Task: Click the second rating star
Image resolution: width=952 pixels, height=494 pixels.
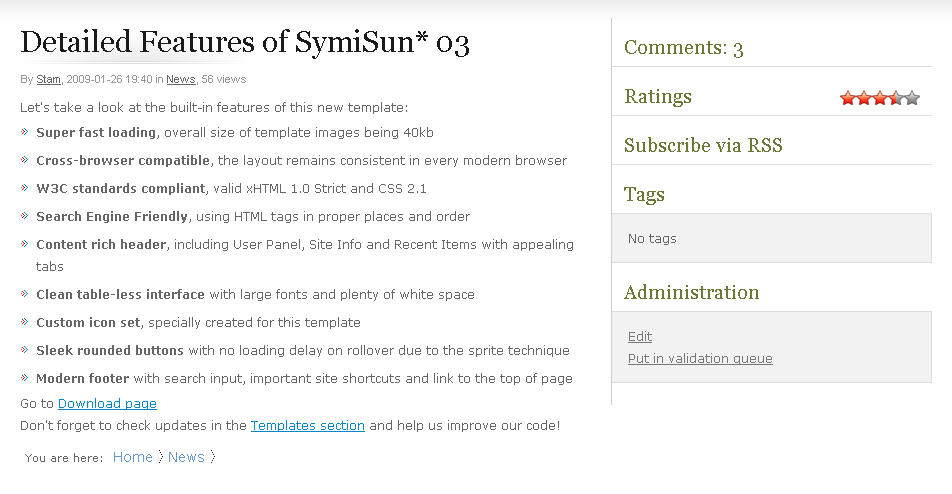Action: tap(864, 98)
